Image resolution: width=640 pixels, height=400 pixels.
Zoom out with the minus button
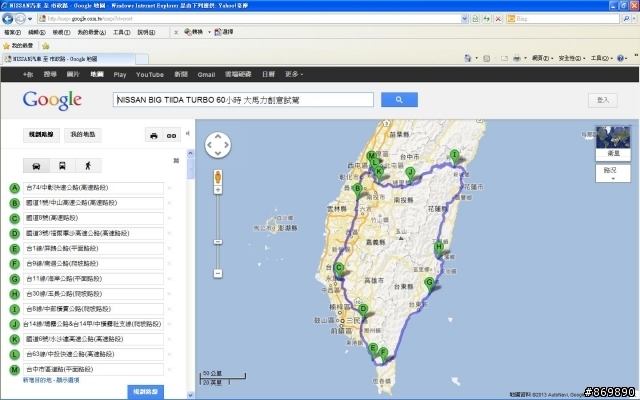point(218,273)
